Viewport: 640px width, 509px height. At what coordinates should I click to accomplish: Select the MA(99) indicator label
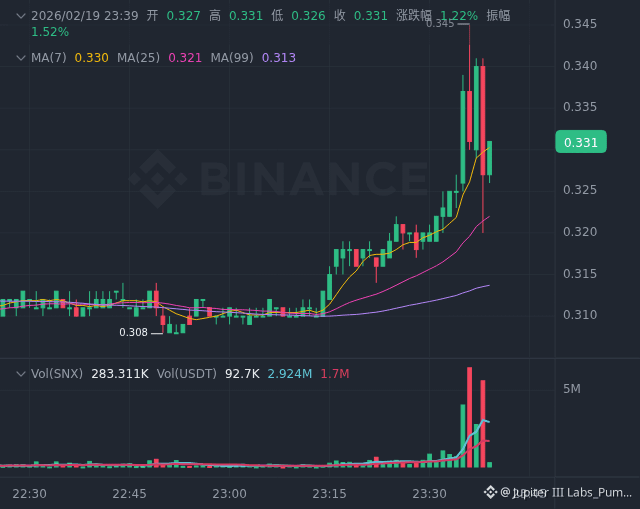[x=232, y=58]
